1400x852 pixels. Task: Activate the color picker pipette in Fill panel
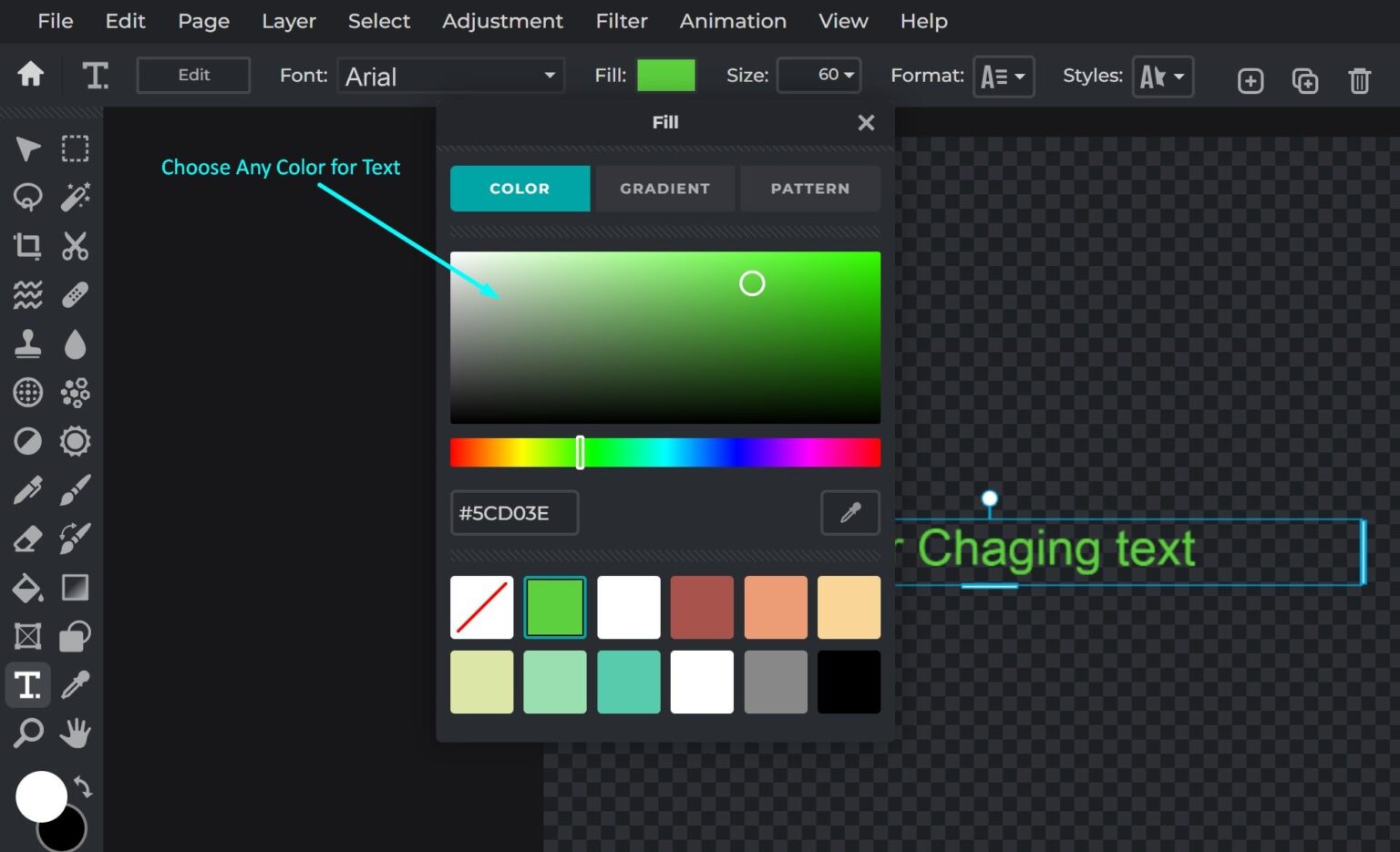(x=849, y=513)
